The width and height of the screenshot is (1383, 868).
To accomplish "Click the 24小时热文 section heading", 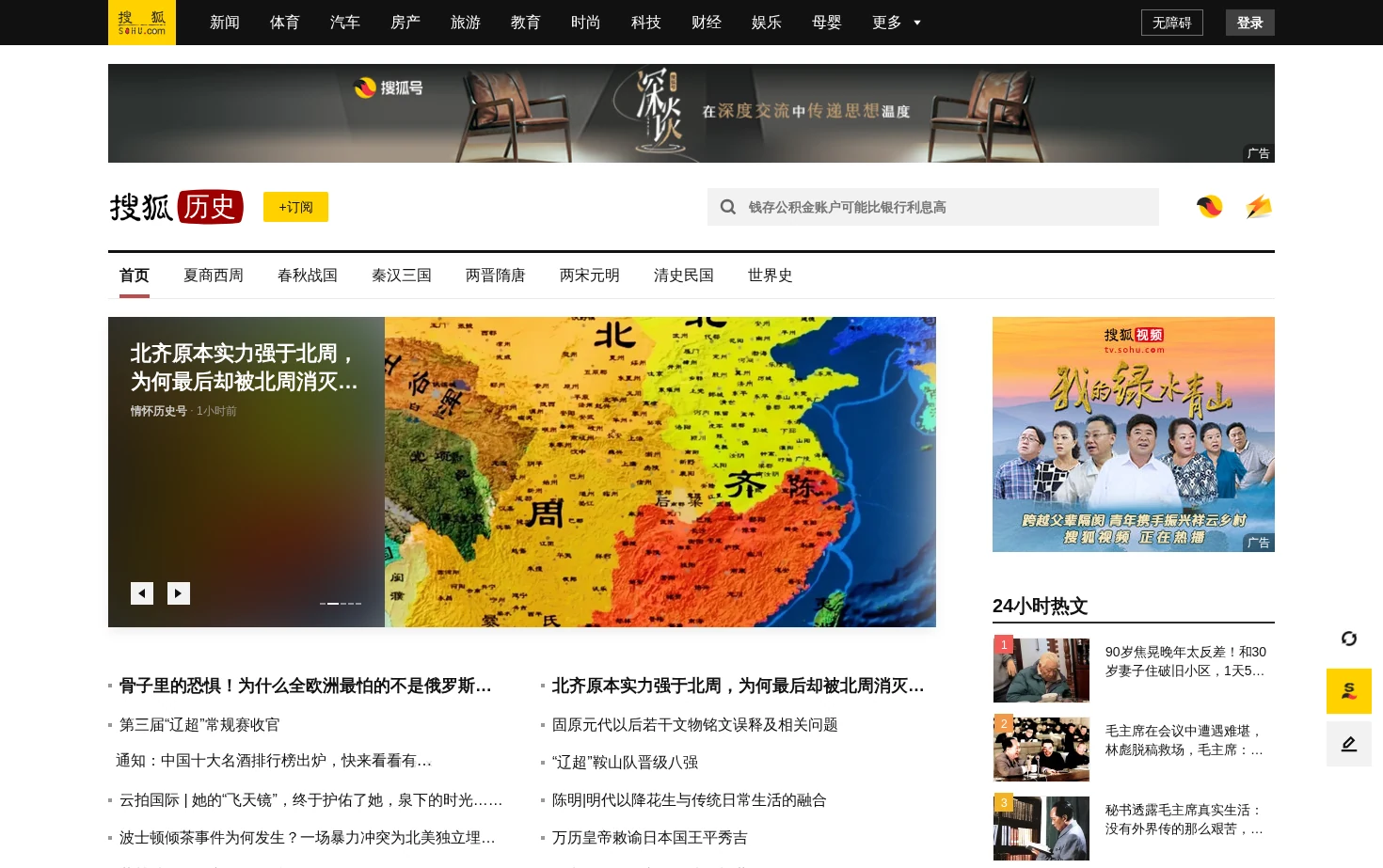I will [1041, 606].
